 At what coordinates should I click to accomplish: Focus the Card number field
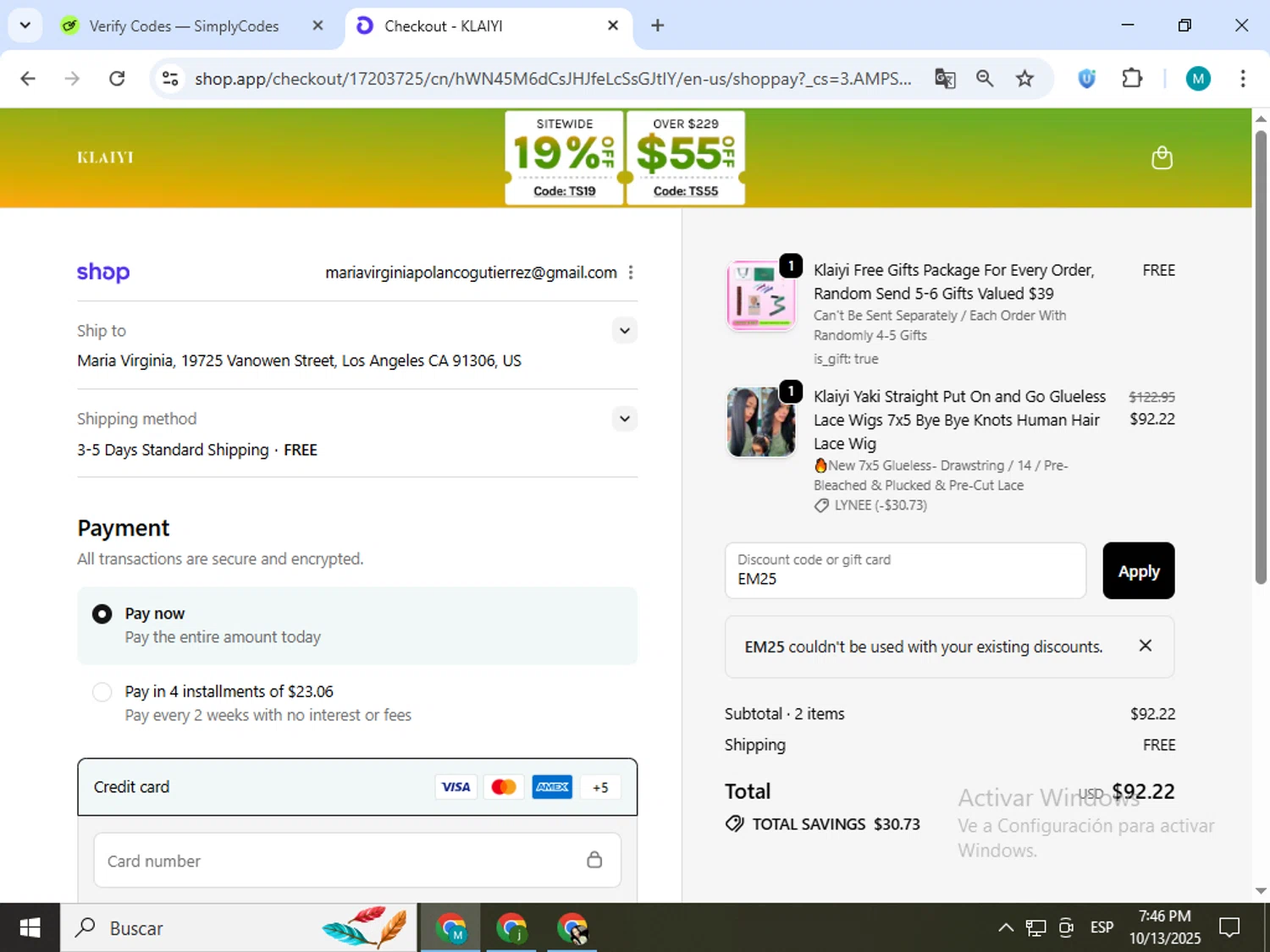(357, 861)
